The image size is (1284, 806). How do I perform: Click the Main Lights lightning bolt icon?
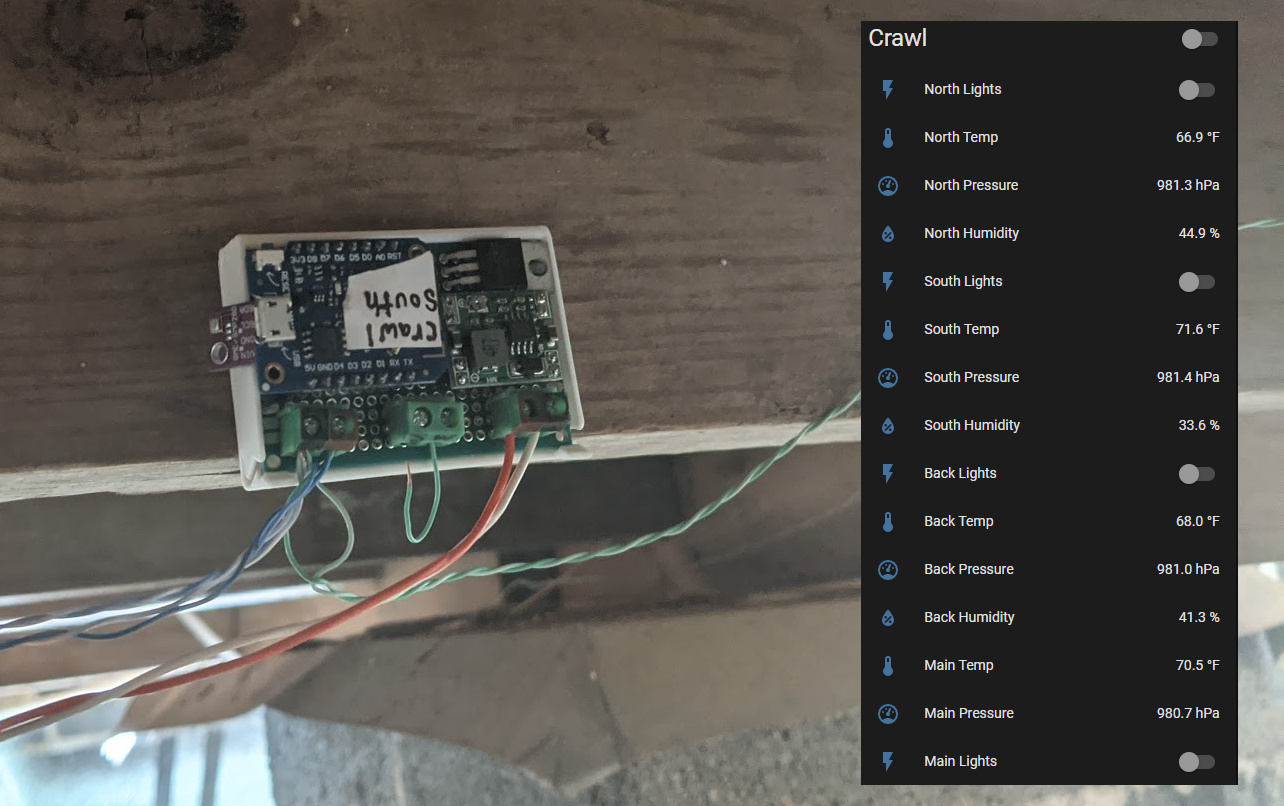(888, 761)
